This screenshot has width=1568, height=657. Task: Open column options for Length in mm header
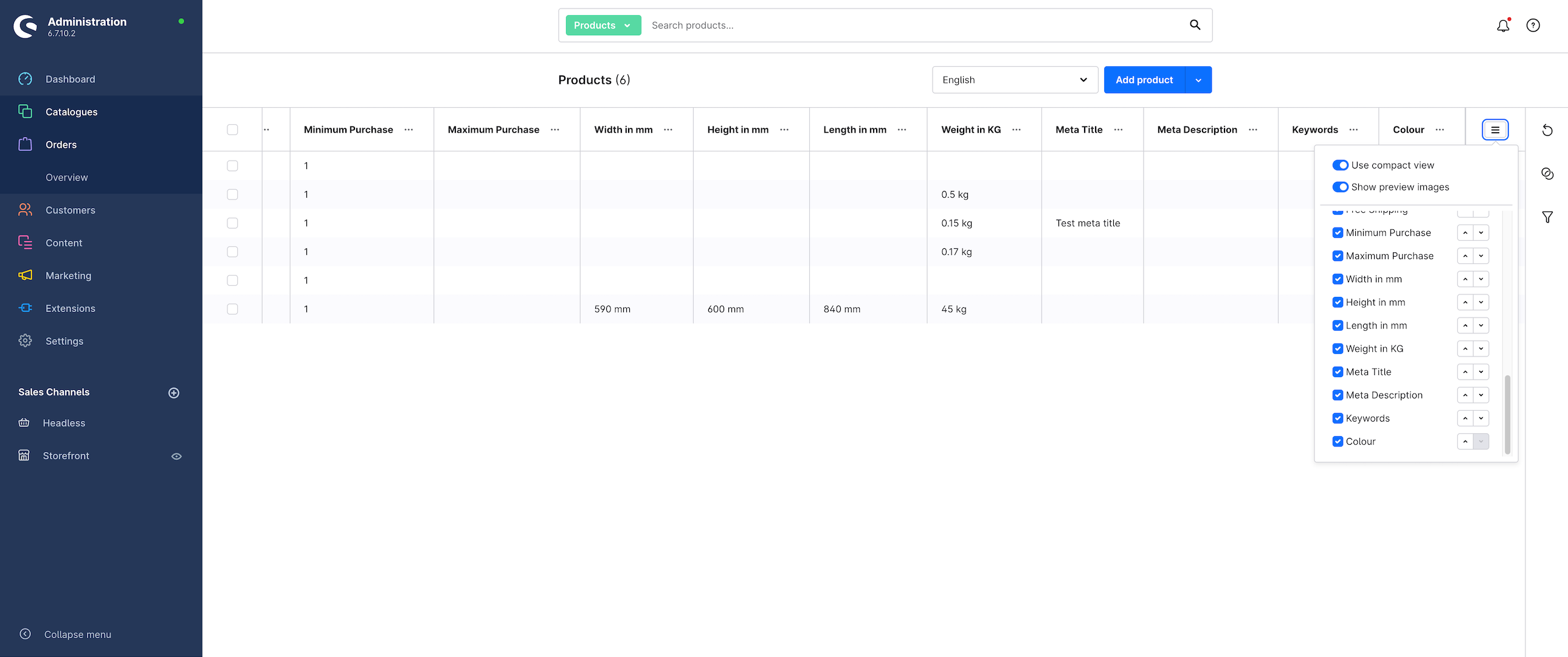pos(902,130)
